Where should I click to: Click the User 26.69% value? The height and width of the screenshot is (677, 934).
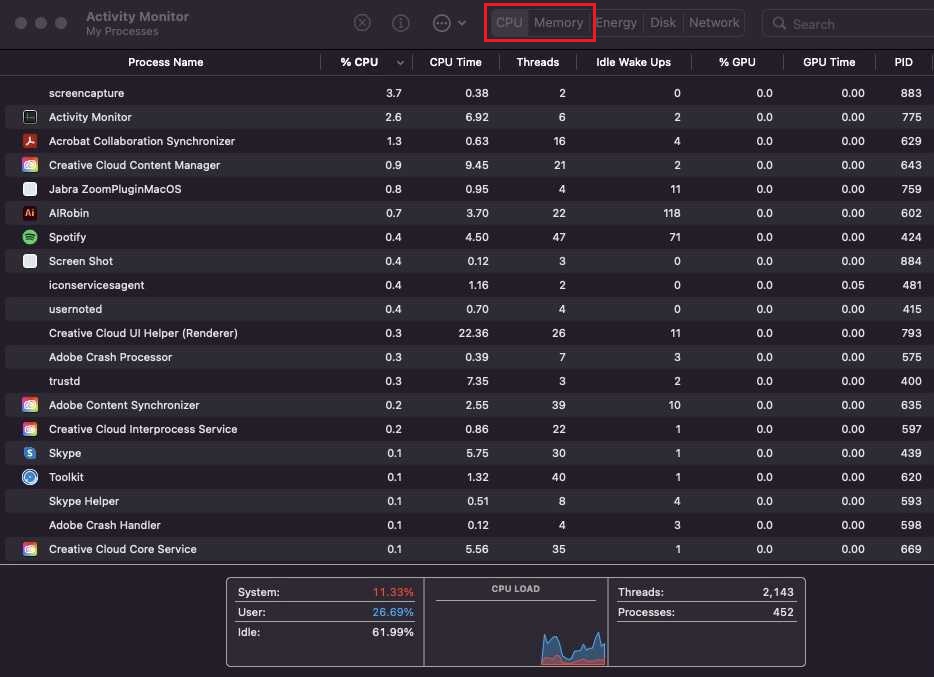(x=393, y=612)
